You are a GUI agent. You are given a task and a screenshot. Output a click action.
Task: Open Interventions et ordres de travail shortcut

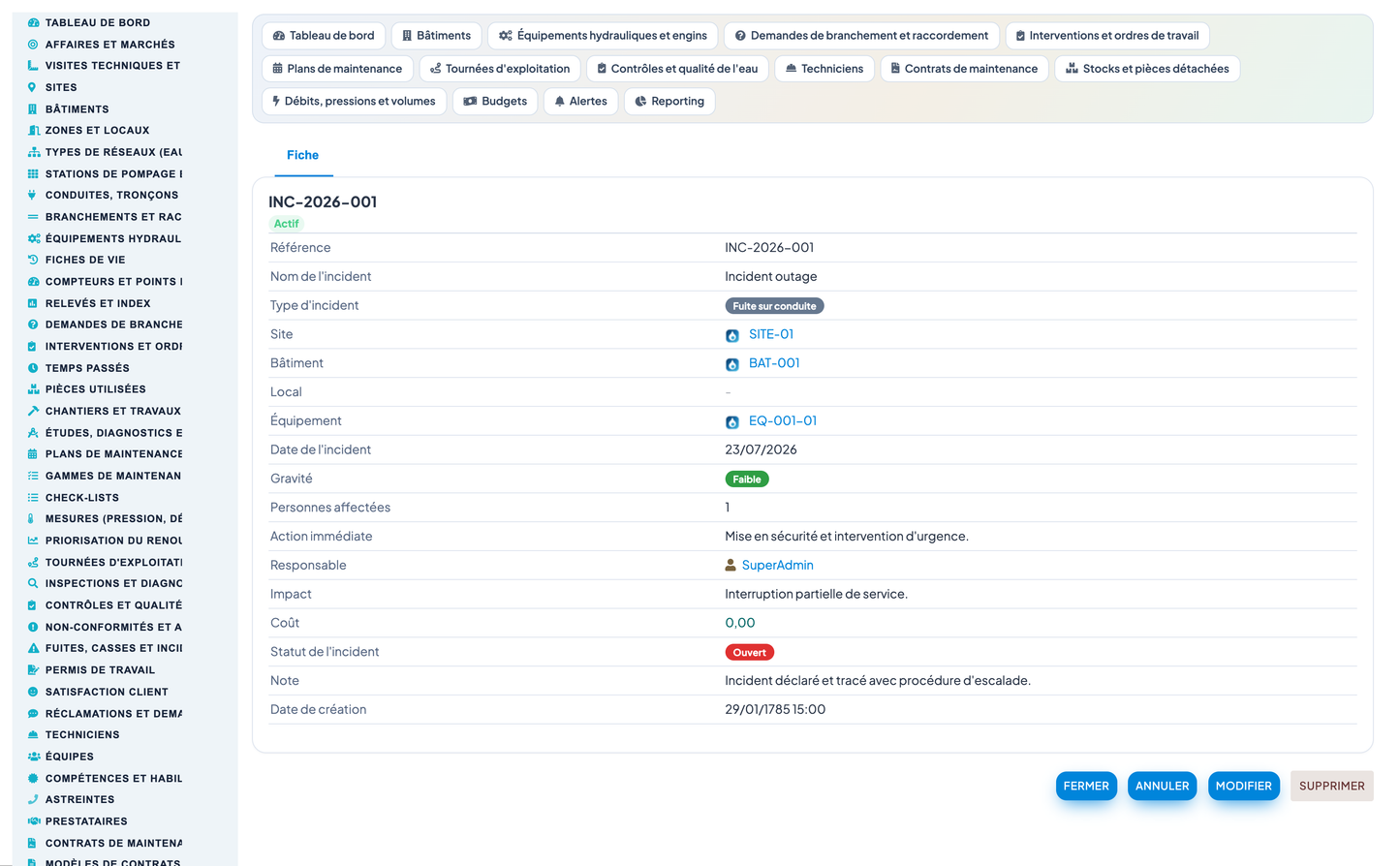[x=1107, y=36]
